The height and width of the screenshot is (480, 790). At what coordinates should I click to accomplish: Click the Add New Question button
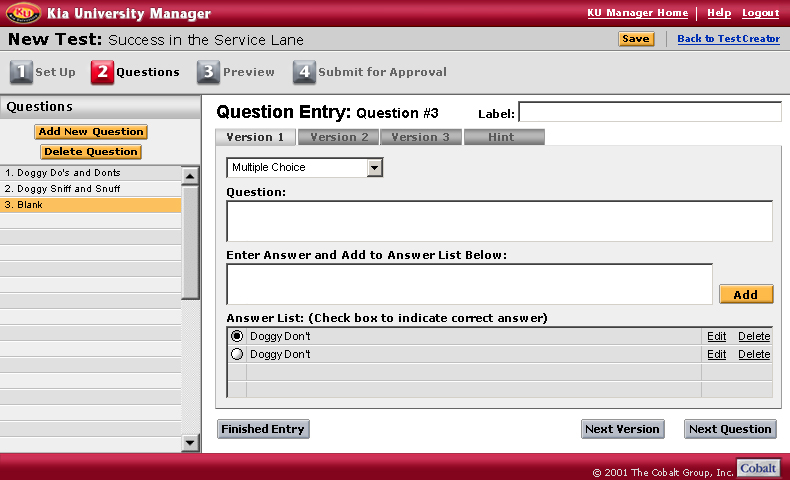[x=91, y=132]
